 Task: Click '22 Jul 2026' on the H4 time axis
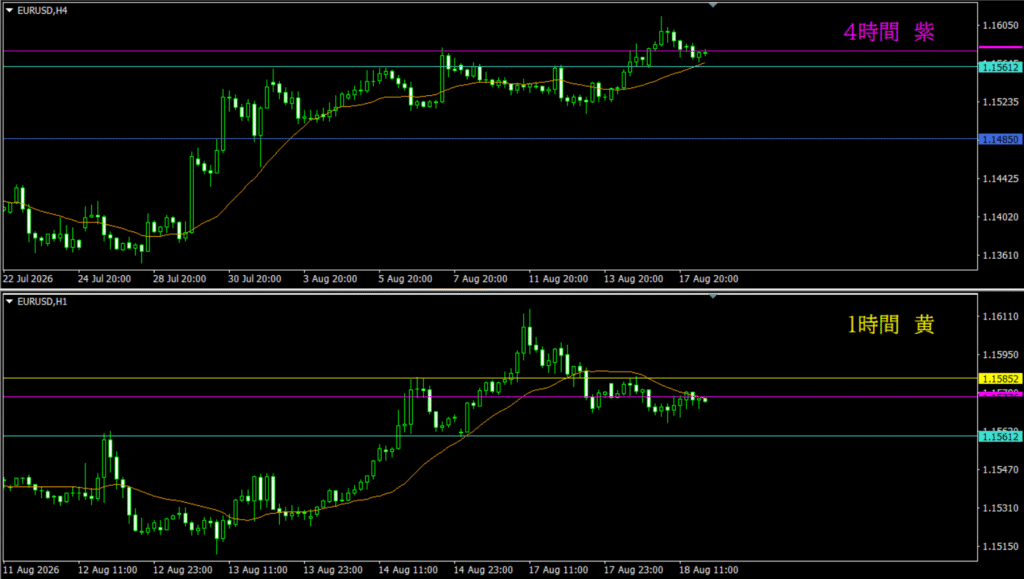click(28, 279)
